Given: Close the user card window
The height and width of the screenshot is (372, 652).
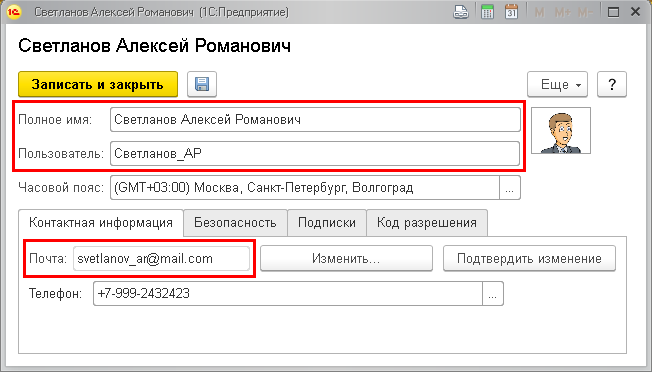Looking at the screenshot, I should point(635,12).
